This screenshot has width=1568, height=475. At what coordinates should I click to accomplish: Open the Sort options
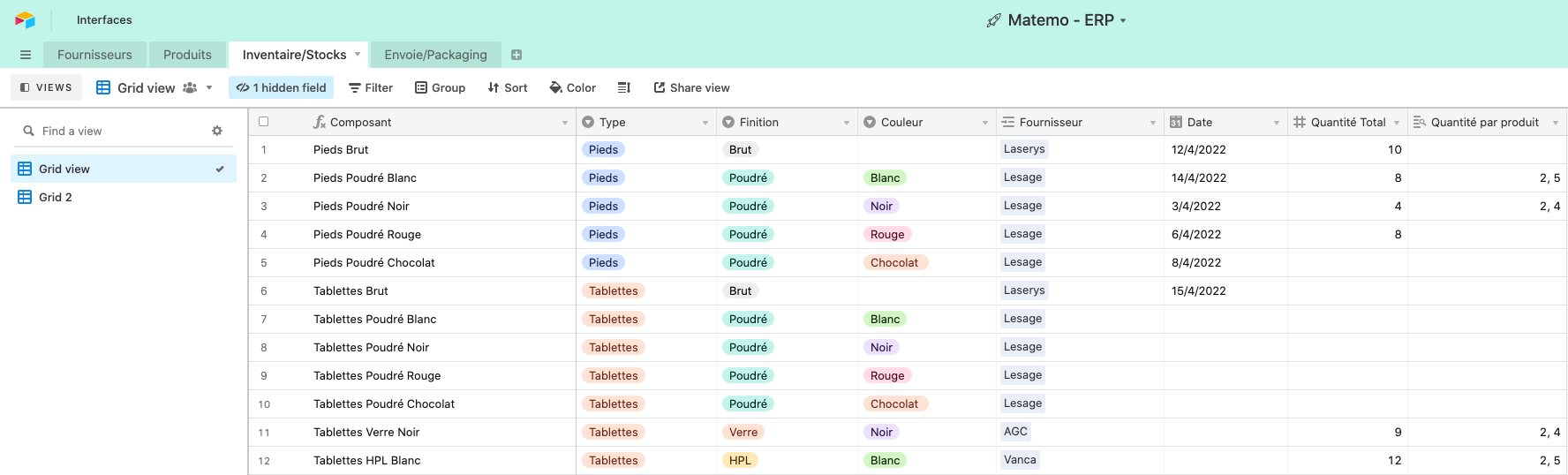508,87
